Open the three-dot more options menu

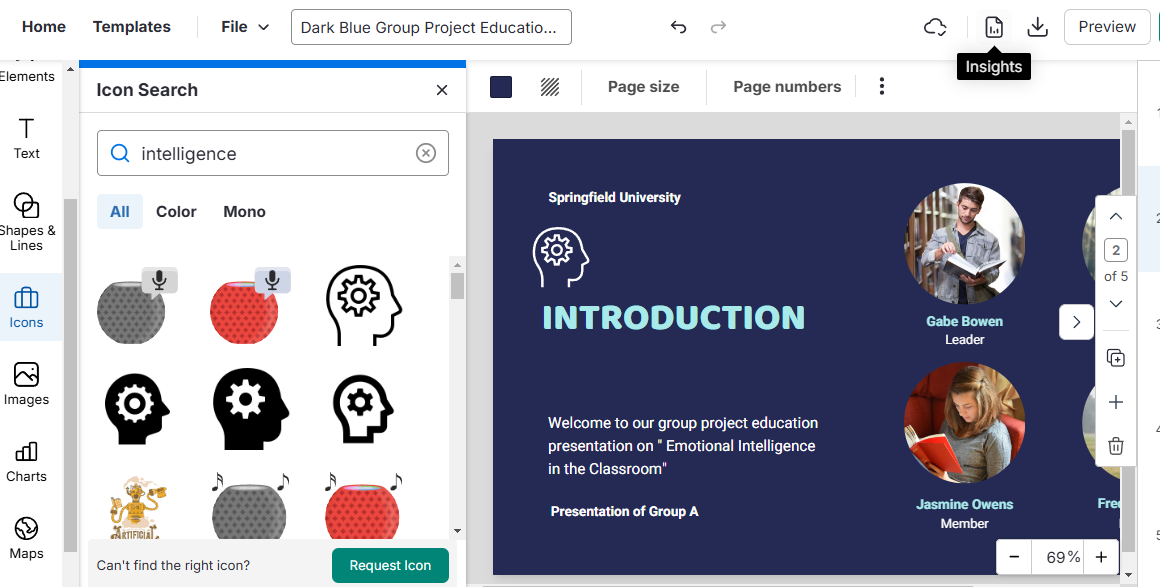click(881, 87)
